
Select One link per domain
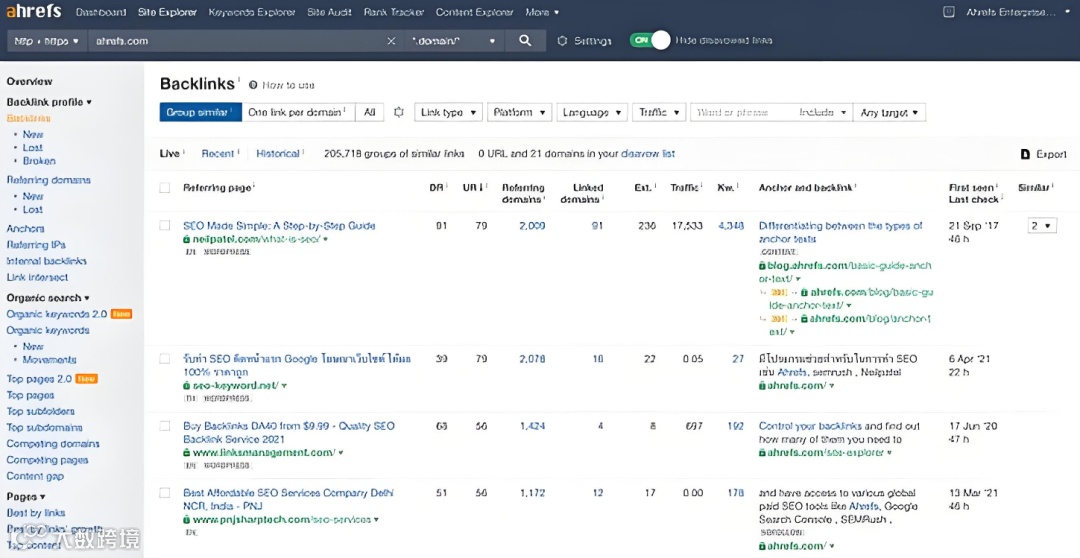point(295,113)
